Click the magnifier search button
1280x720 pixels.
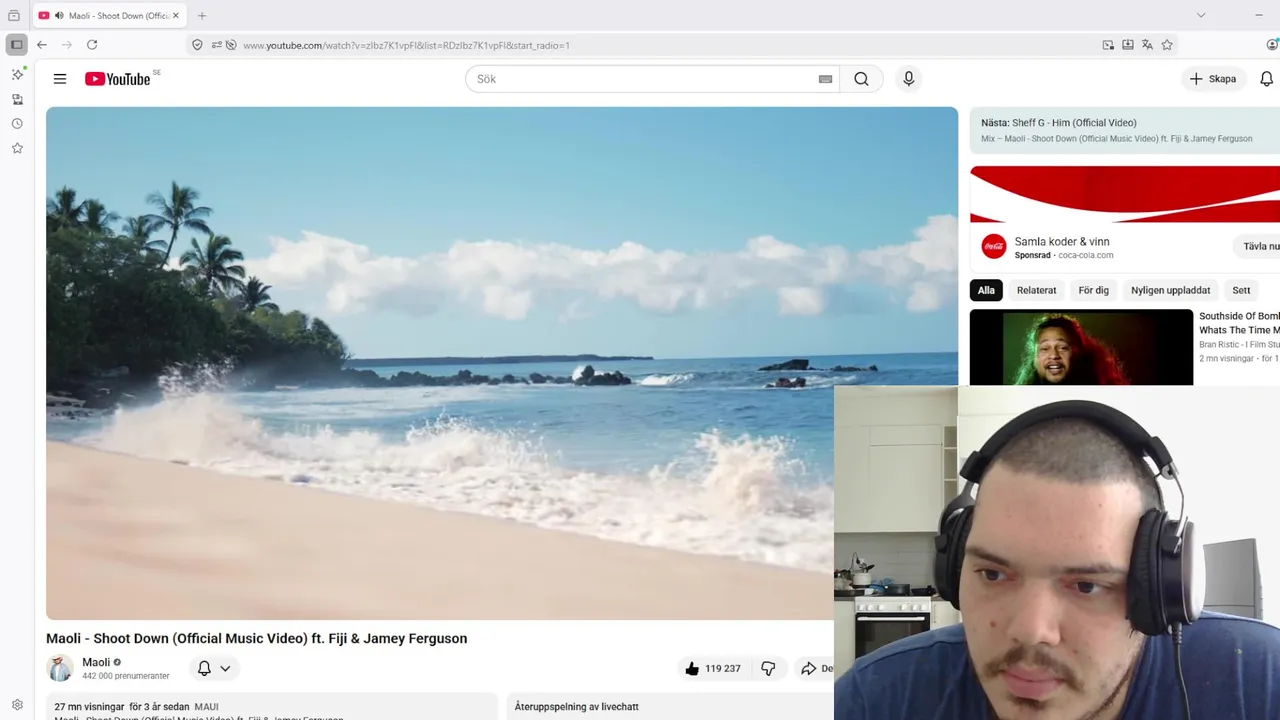[x=861, y=79]
